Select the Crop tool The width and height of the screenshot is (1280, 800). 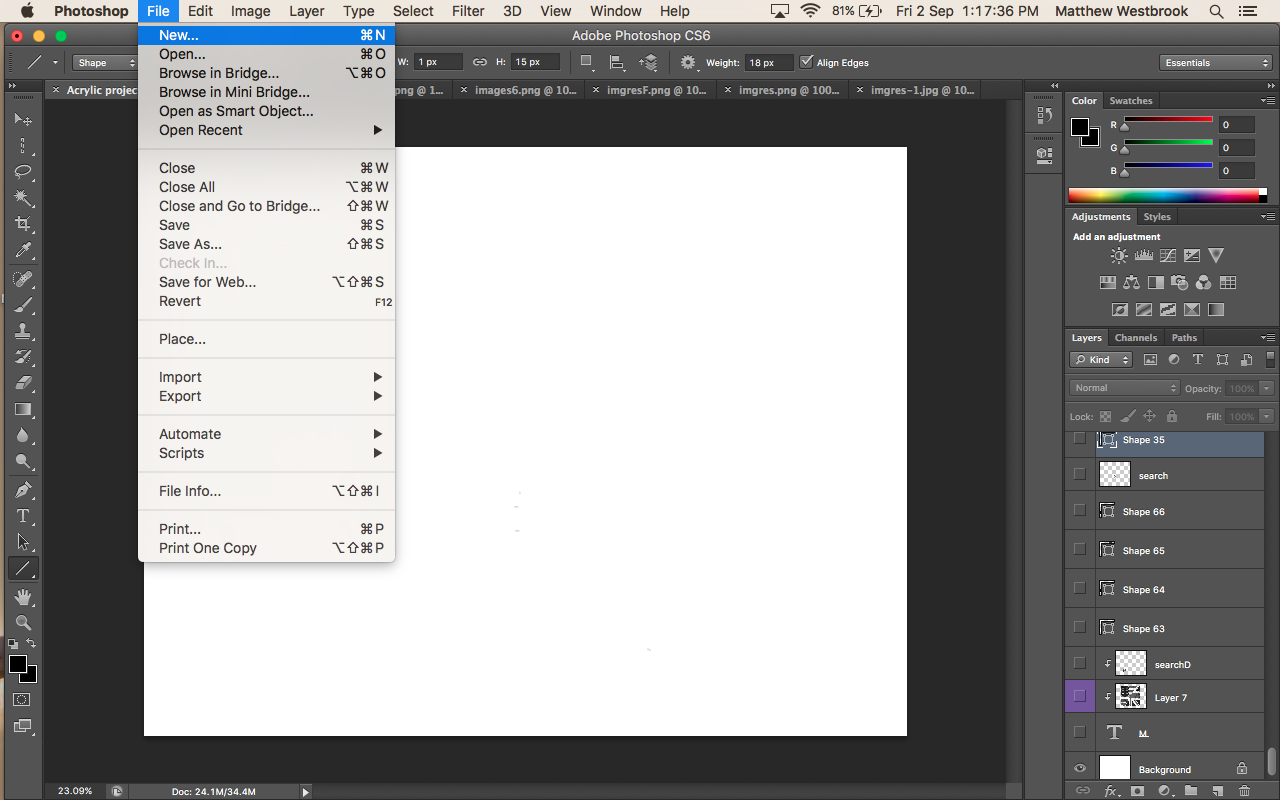coord(23,224)
